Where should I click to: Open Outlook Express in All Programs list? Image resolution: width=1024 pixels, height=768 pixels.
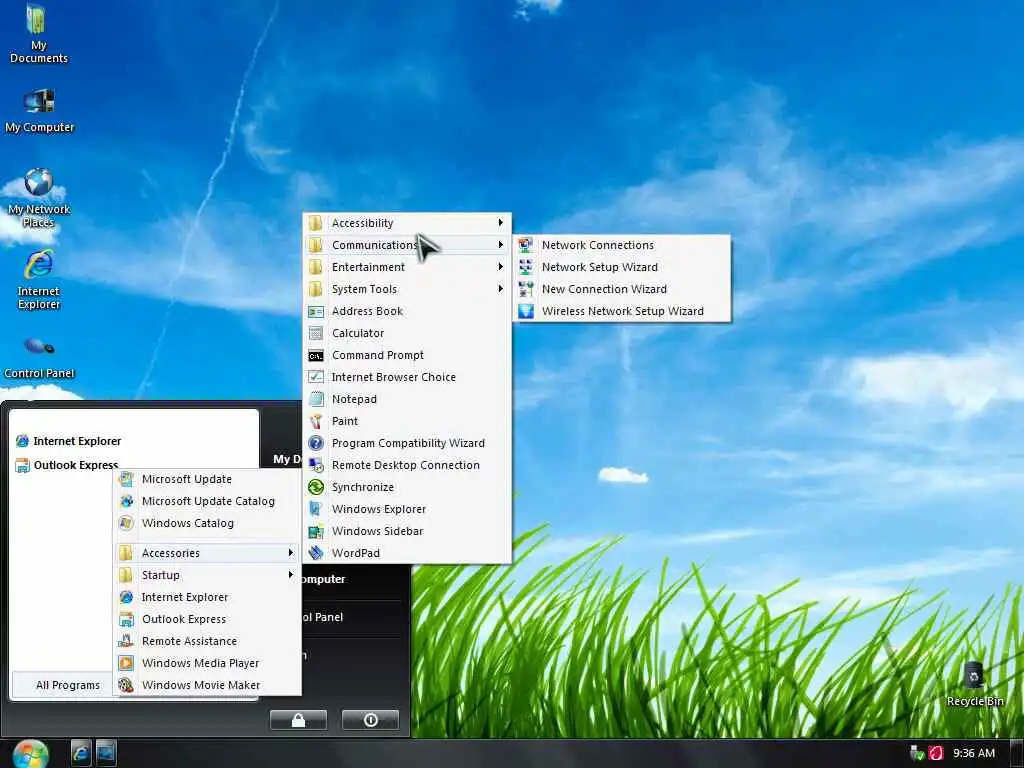click(x=208, y=619)
